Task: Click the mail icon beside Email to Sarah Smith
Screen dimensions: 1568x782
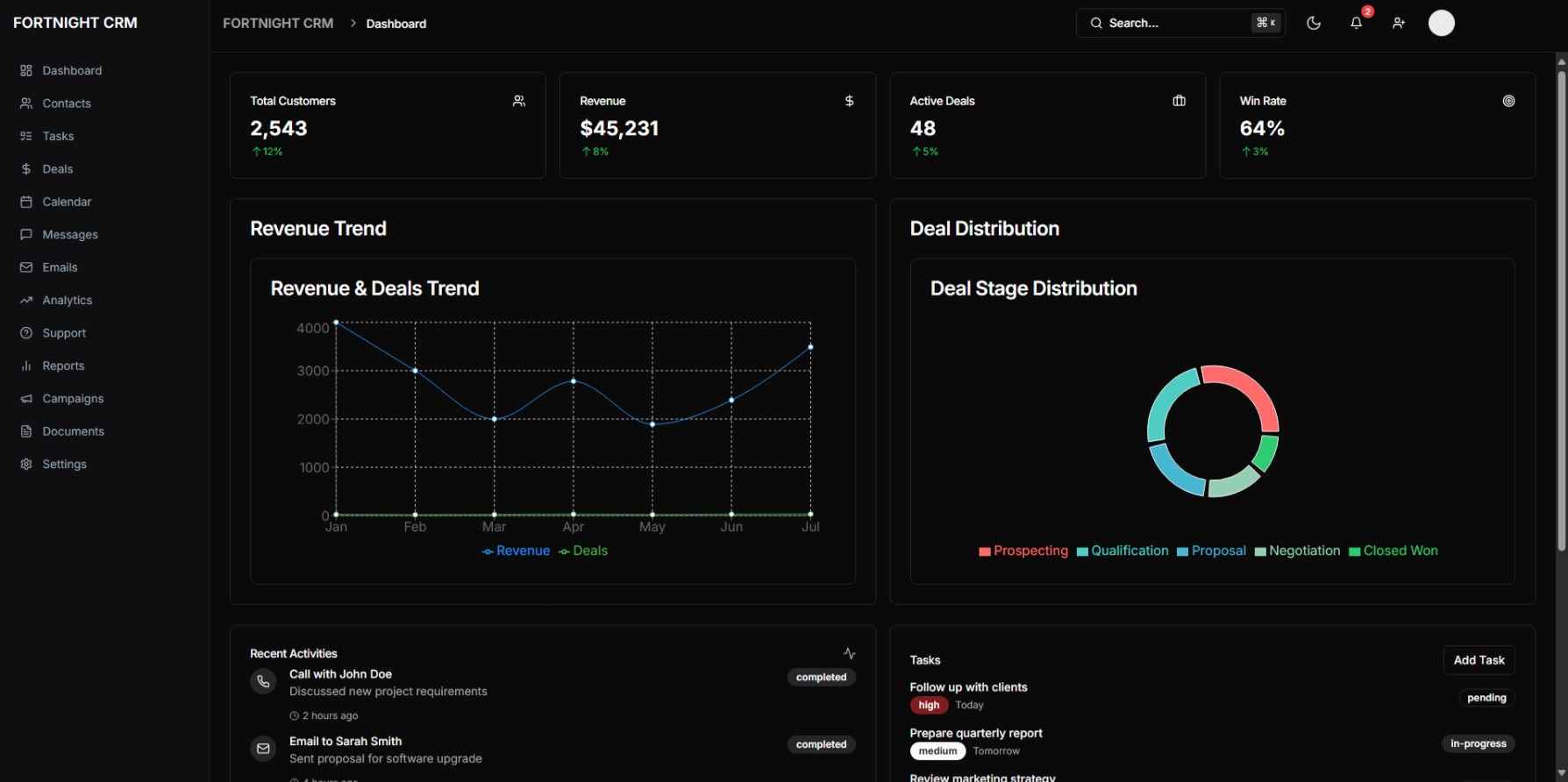Action: [263, 749]
